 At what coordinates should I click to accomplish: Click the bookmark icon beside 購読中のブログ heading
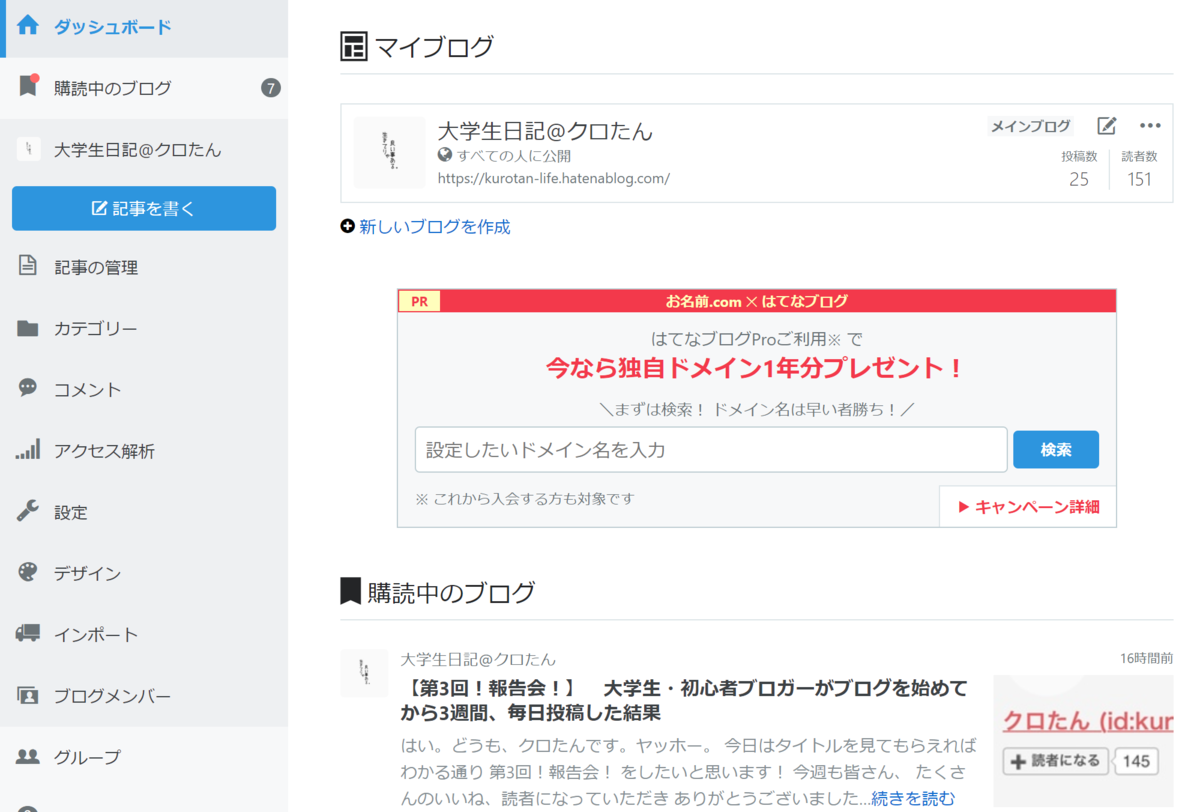[350, 591]
